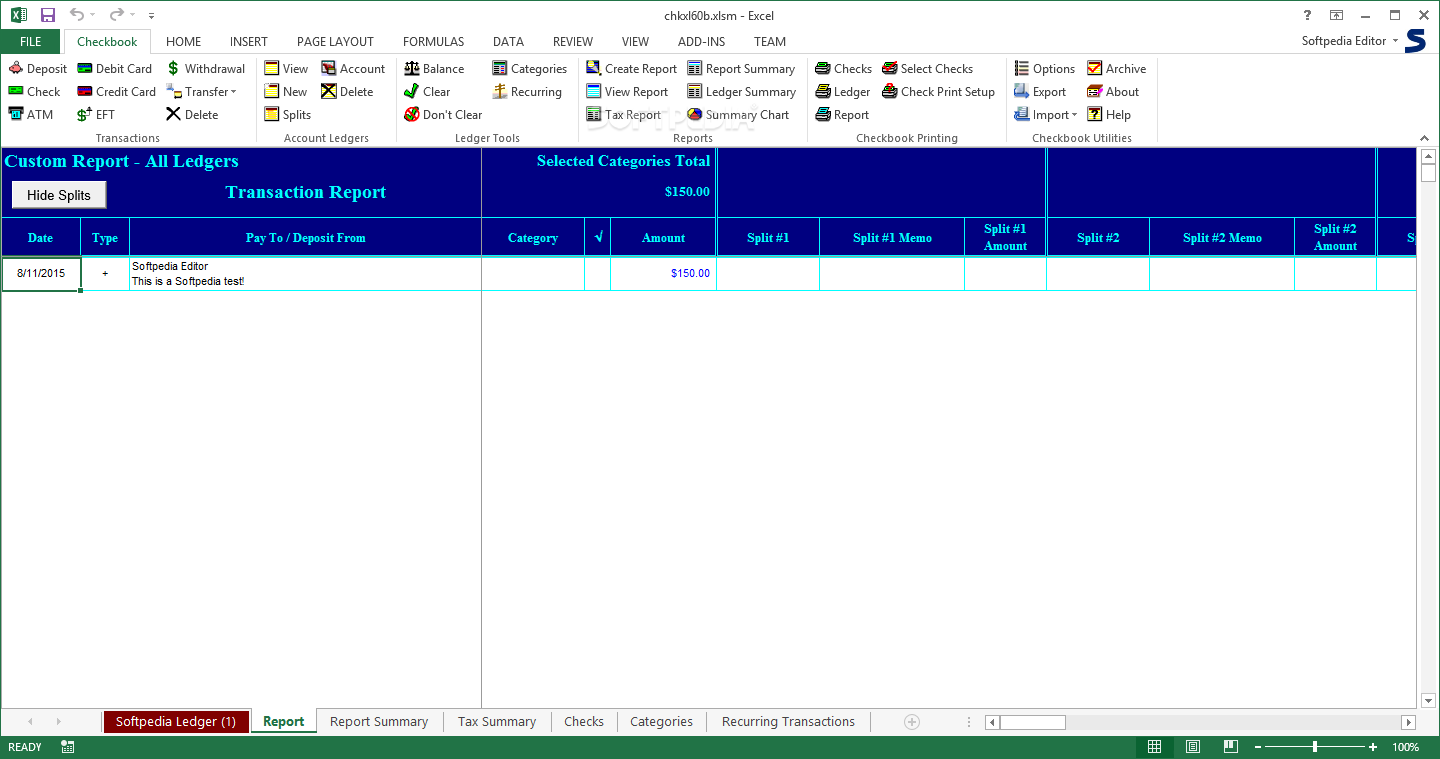Mark transaction as Clear

coord(427,92)
